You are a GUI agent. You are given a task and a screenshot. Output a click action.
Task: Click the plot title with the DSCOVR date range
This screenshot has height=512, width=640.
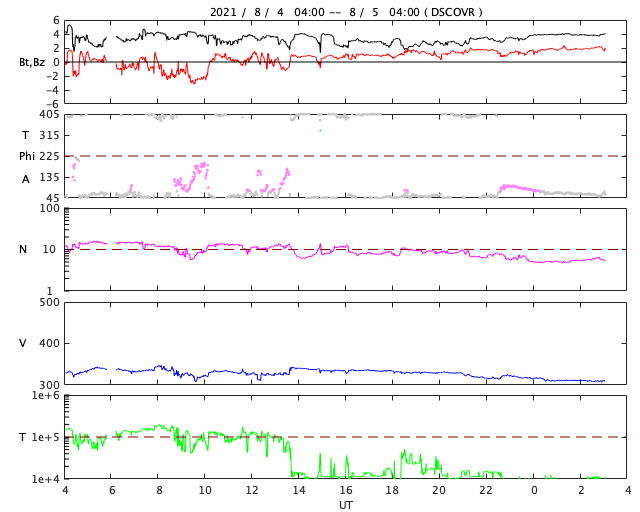(346, 12)
